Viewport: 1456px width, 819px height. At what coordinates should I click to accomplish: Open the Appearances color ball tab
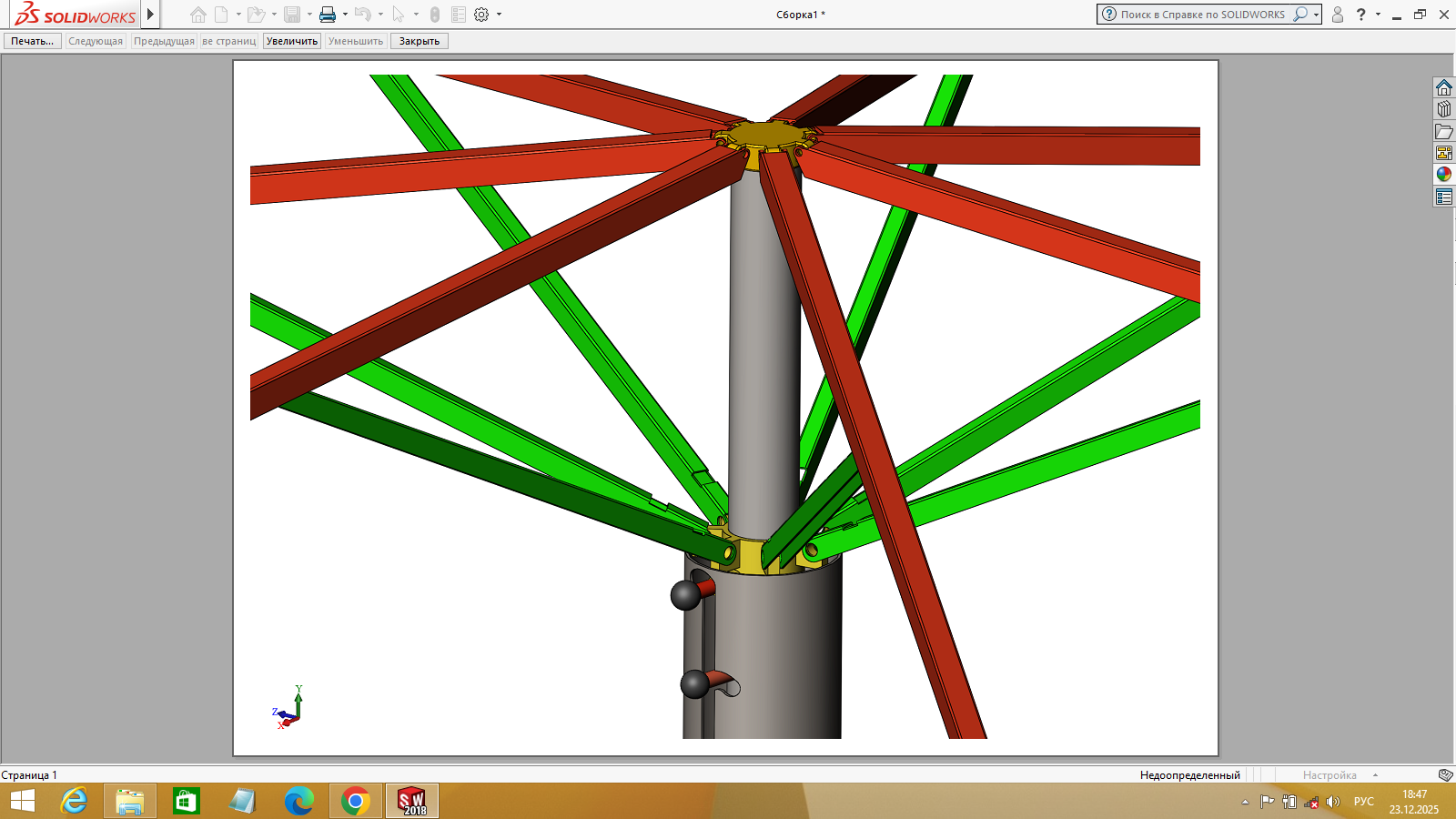coord(1444,175)
